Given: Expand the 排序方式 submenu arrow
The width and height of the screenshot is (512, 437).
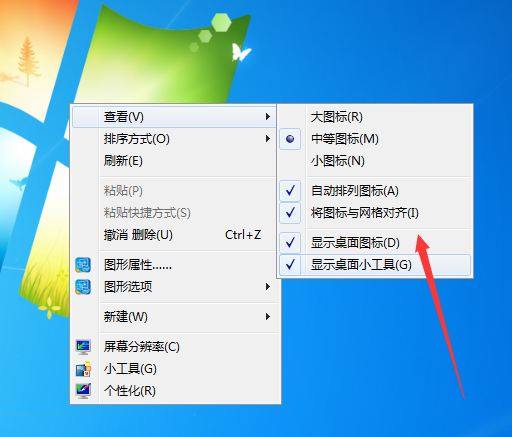Looking at the screenshot, I should 268,139.
